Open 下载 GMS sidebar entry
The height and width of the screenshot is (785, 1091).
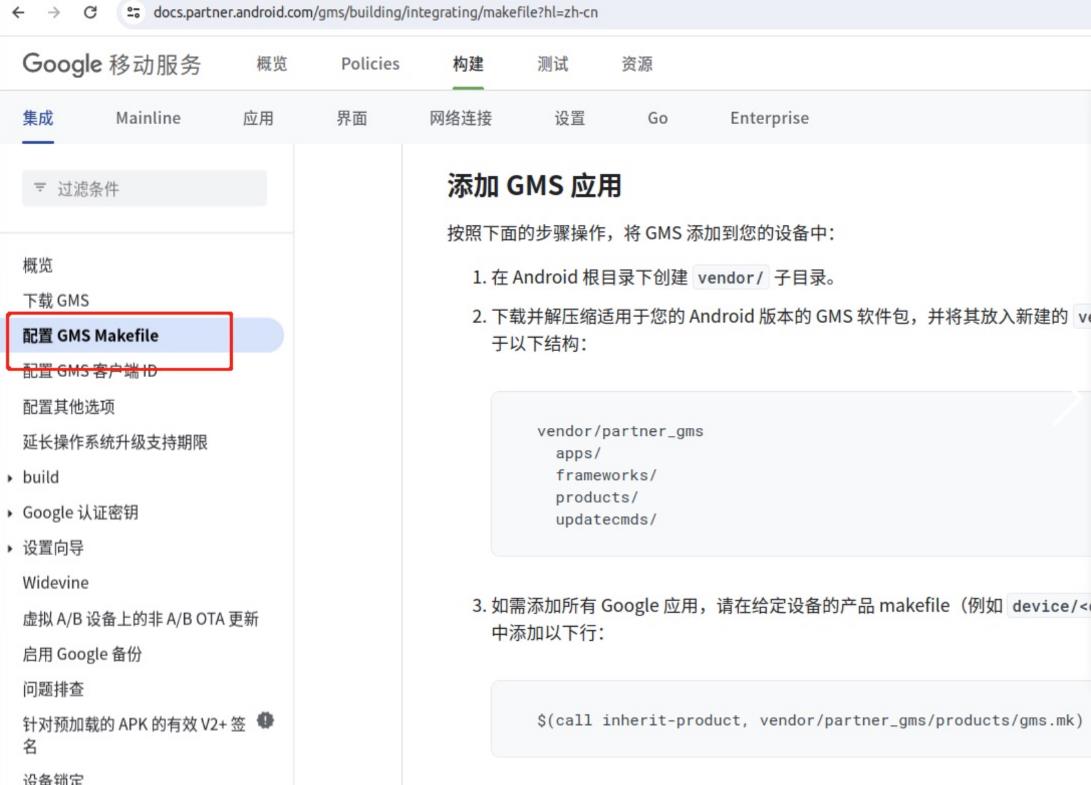point(56,301)
